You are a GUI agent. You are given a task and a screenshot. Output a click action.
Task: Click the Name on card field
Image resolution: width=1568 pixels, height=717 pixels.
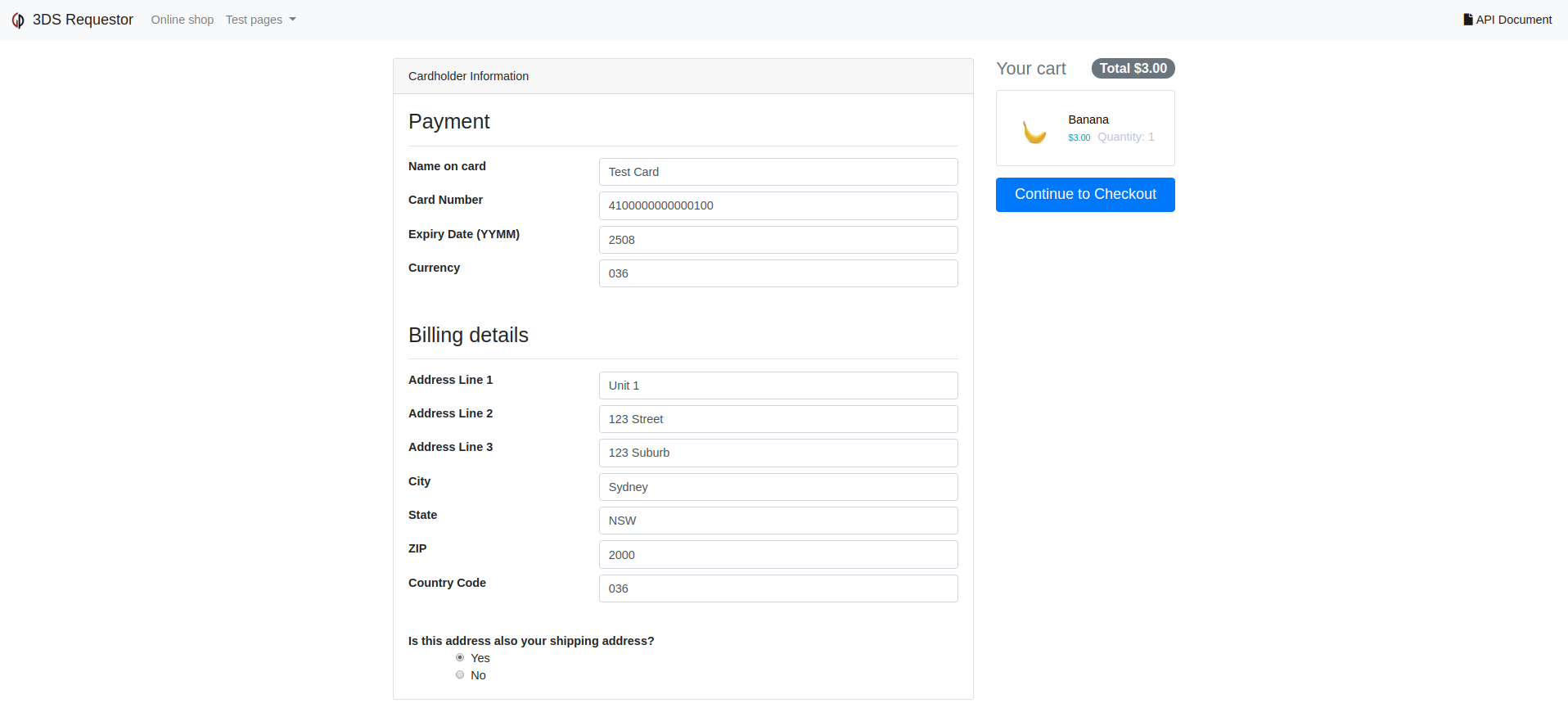point(777,172)
